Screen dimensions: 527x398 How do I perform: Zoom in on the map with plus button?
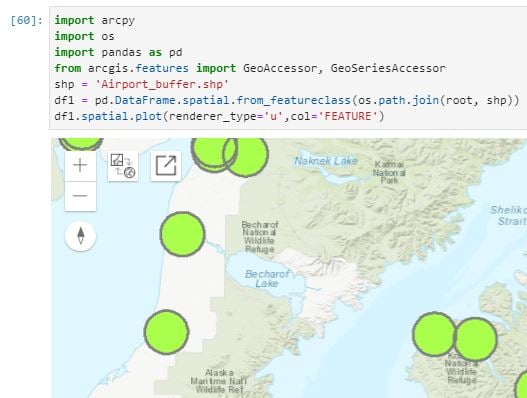80,165
